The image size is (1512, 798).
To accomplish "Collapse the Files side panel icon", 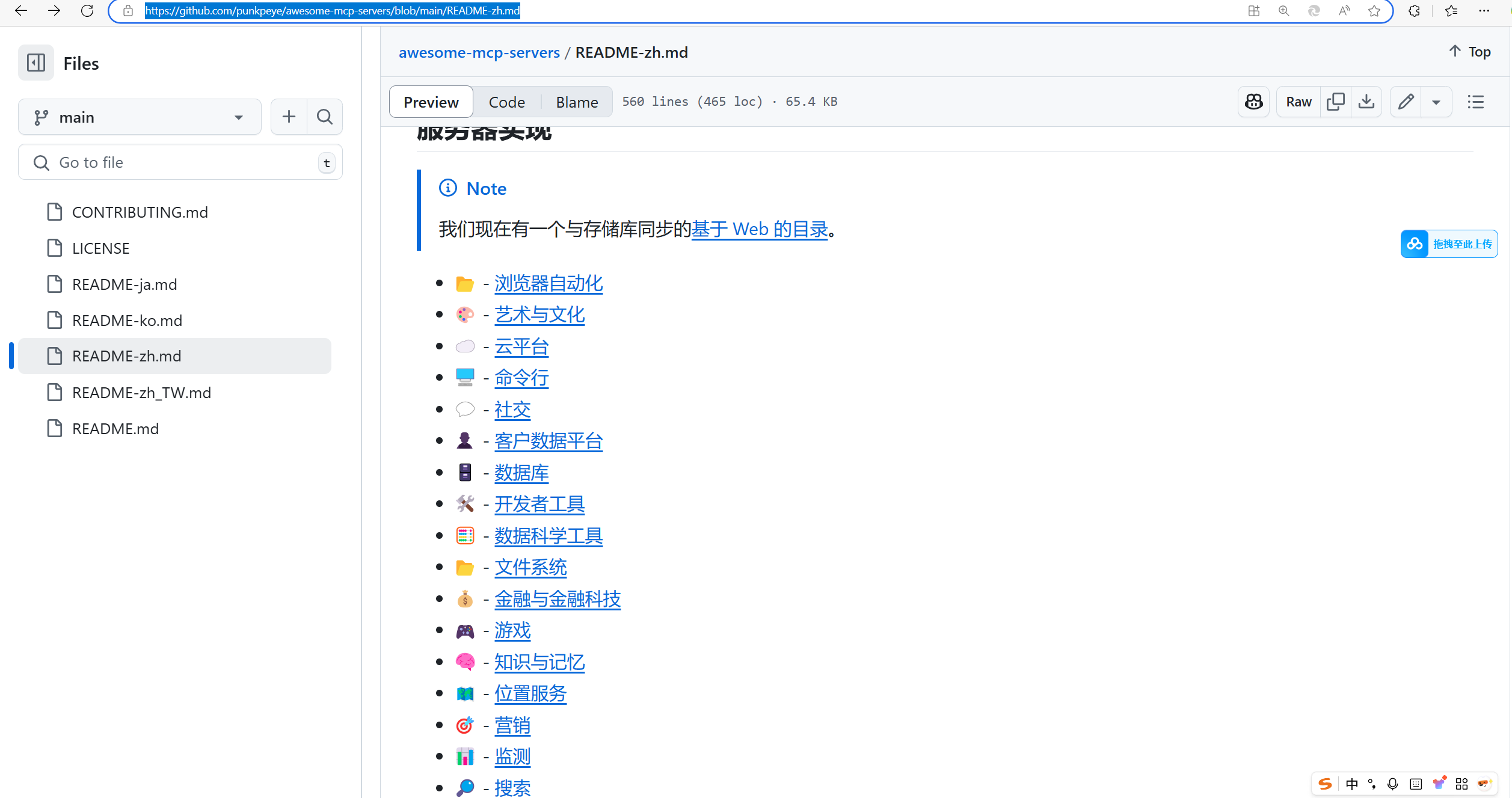I will [x=36, y=63].
